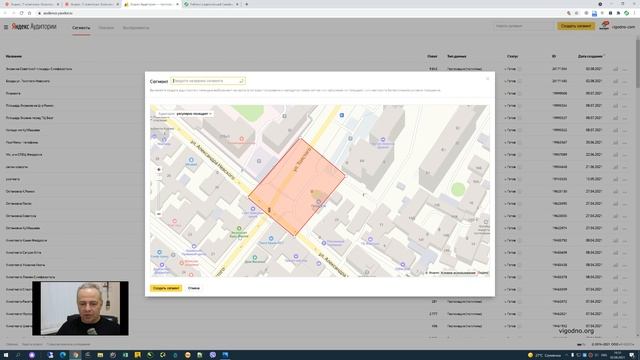This screenshot has height=360, width=640.
Task: Switch to the first browser tab
Action: tap(31, 4)
